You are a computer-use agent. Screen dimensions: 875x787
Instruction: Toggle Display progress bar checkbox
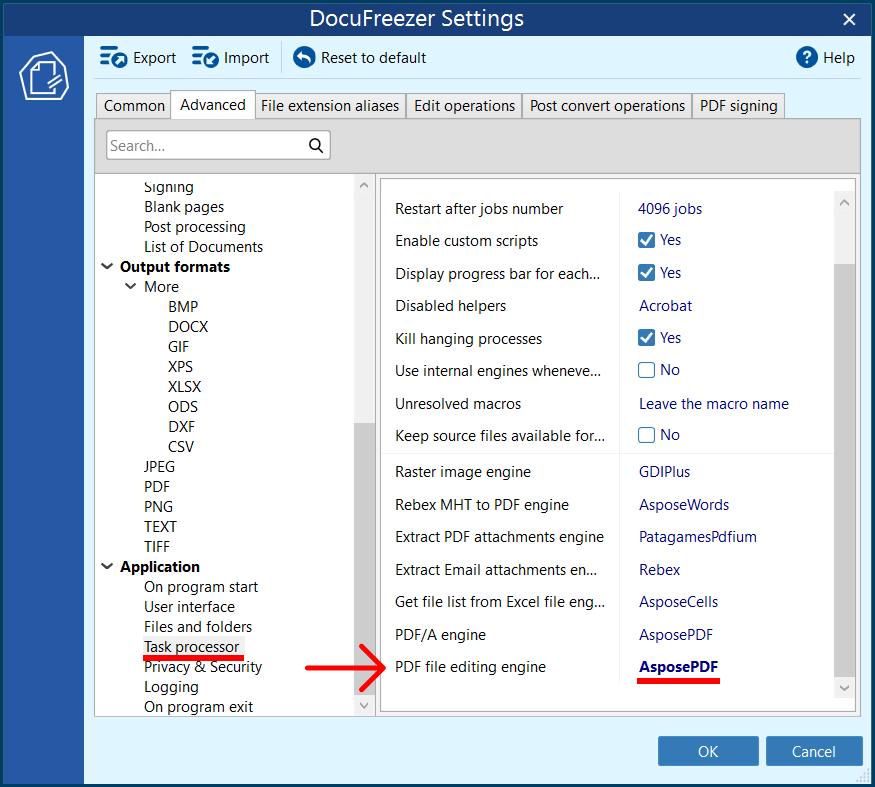tap(646, 273)
